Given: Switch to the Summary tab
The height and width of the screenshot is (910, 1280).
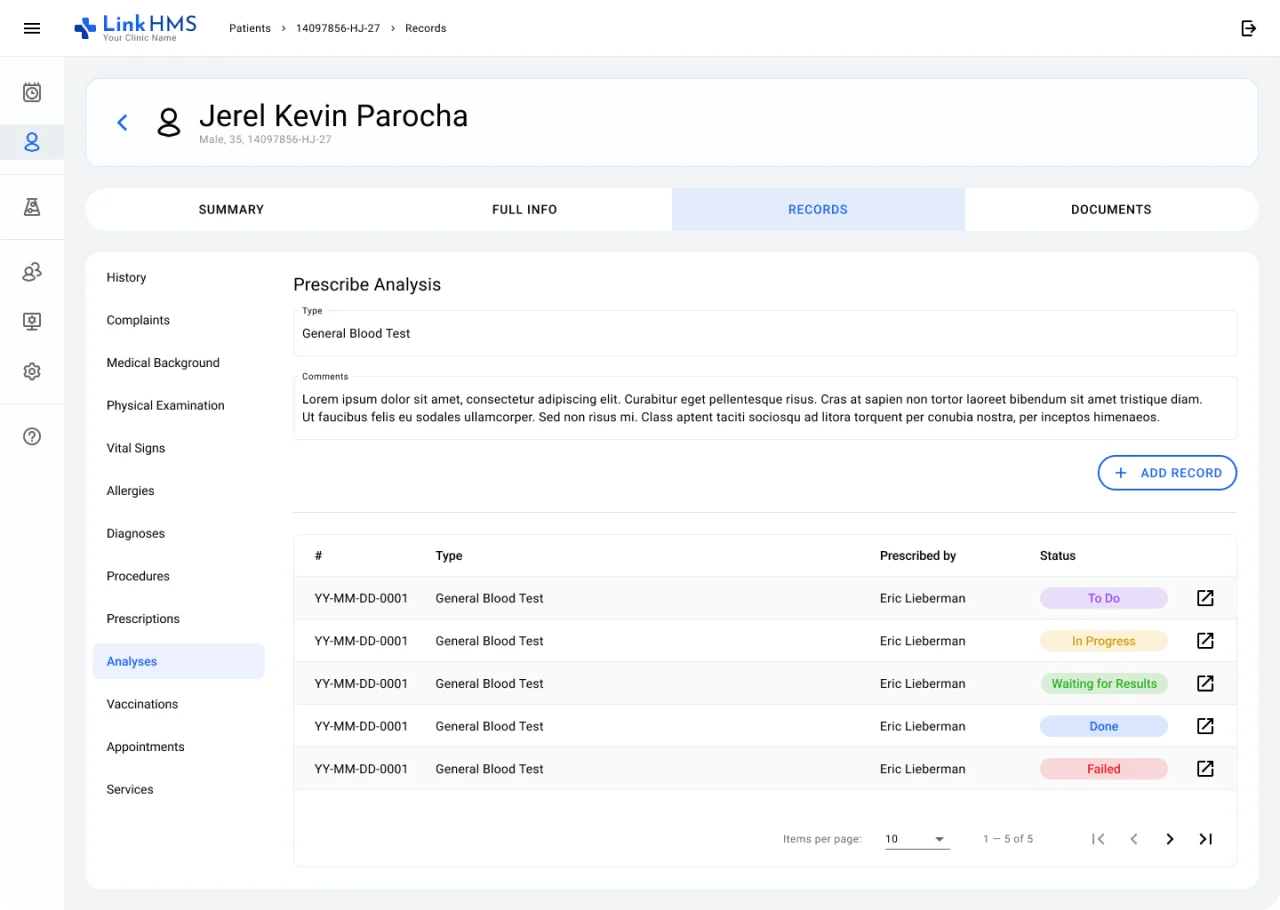Looking at the screenshot, I should click(x=231, y=210).
